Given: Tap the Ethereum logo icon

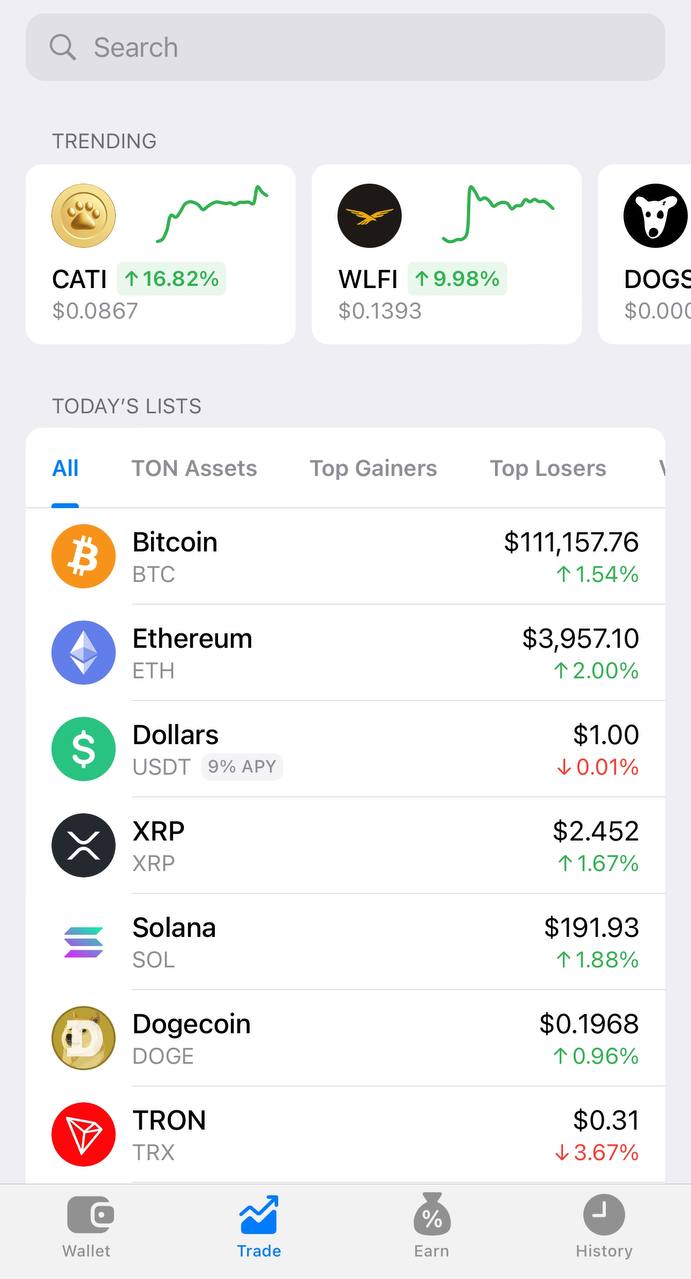Looking at the screenshot, I should 83,652.
